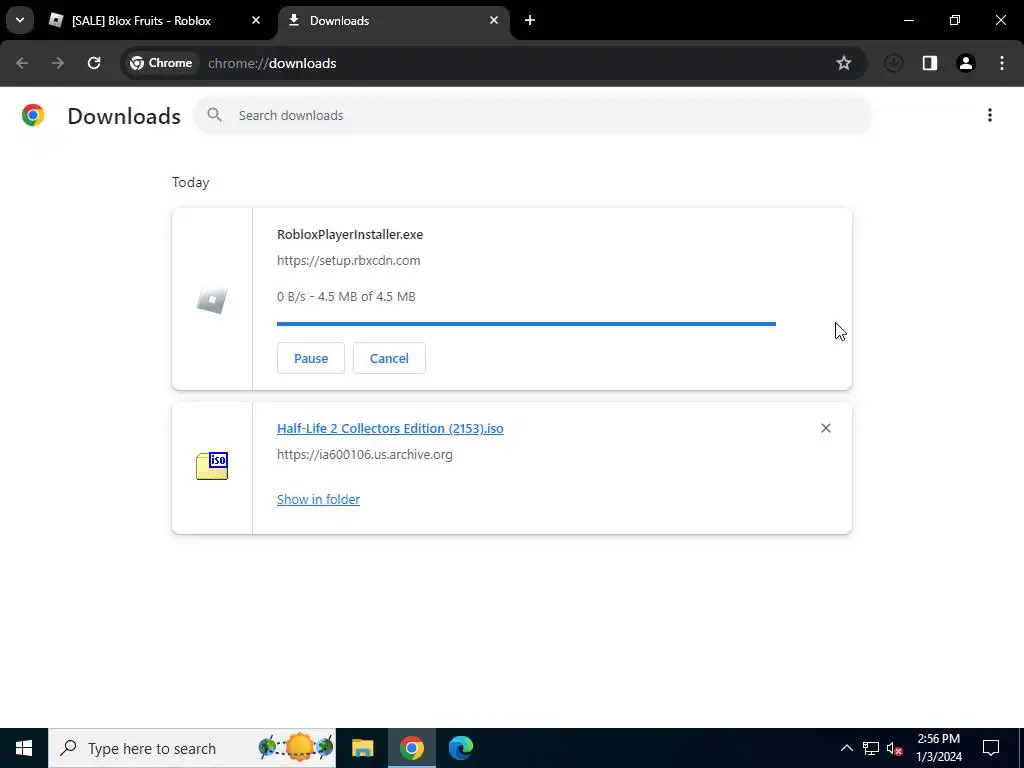Open File Explorer from the taskbar

[x=362, y=748]
